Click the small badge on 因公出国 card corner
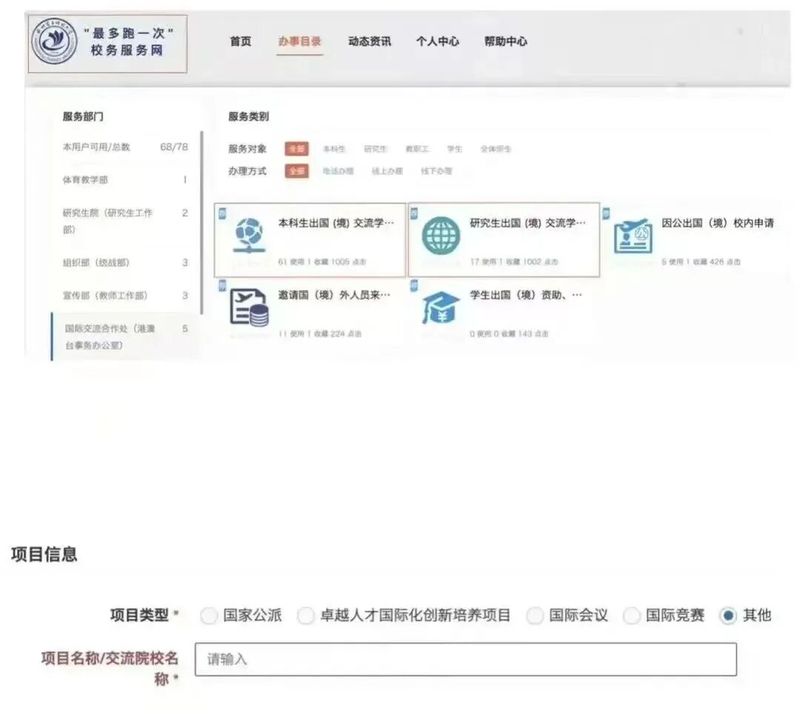The image size is (800, 714). [605, 211]
